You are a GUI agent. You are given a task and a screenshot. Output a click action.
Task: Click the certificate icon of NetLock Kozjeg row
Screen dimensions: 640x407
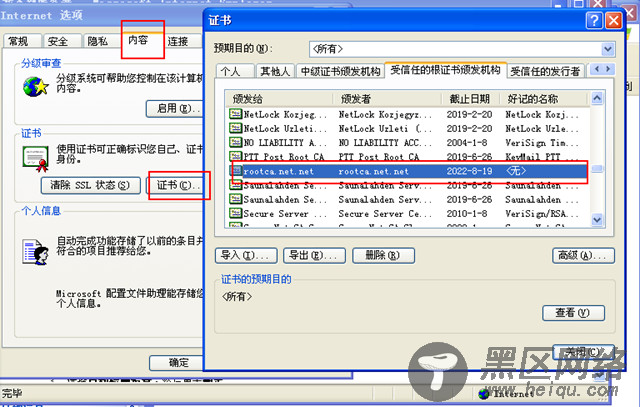point(236,114)
